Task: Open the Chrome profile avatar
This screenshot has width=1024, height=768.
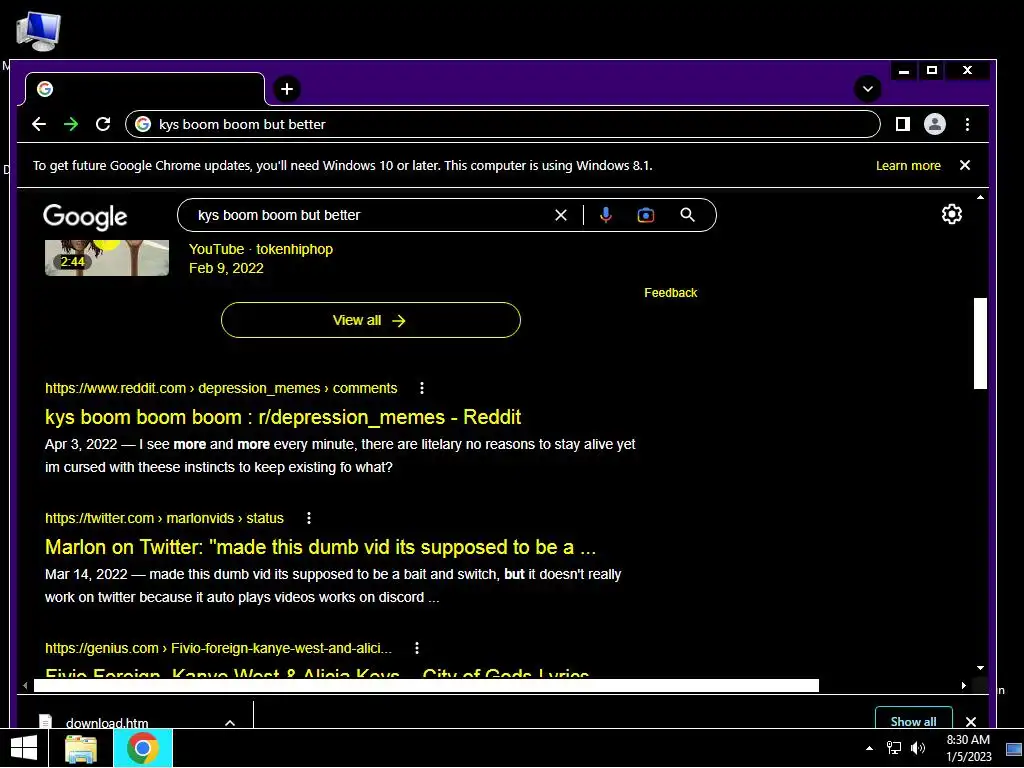Action: tap(935, 124)
